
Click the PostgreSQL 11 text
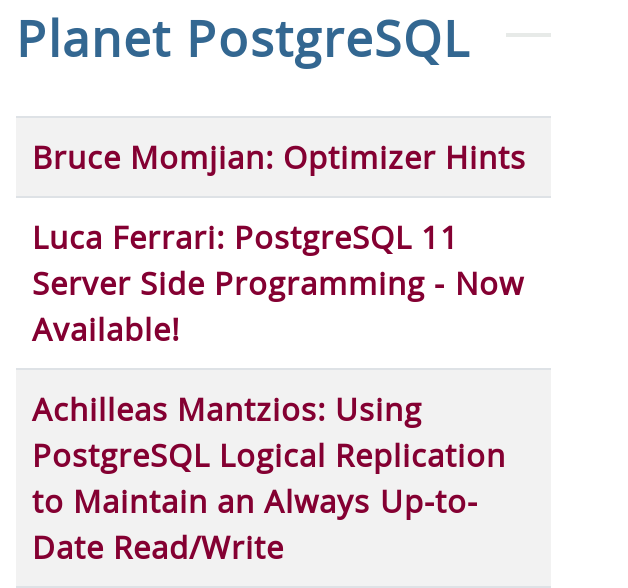[x=345, y=238]
